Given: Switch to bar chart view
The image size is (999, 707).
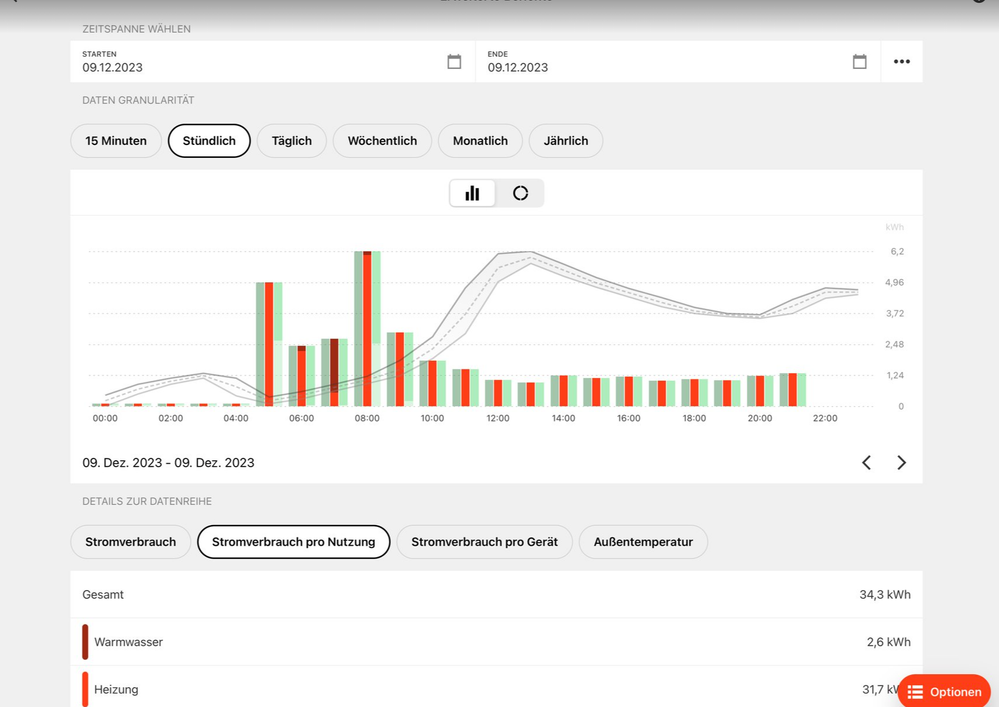Looking at the screenshot, I should (473, 193).
